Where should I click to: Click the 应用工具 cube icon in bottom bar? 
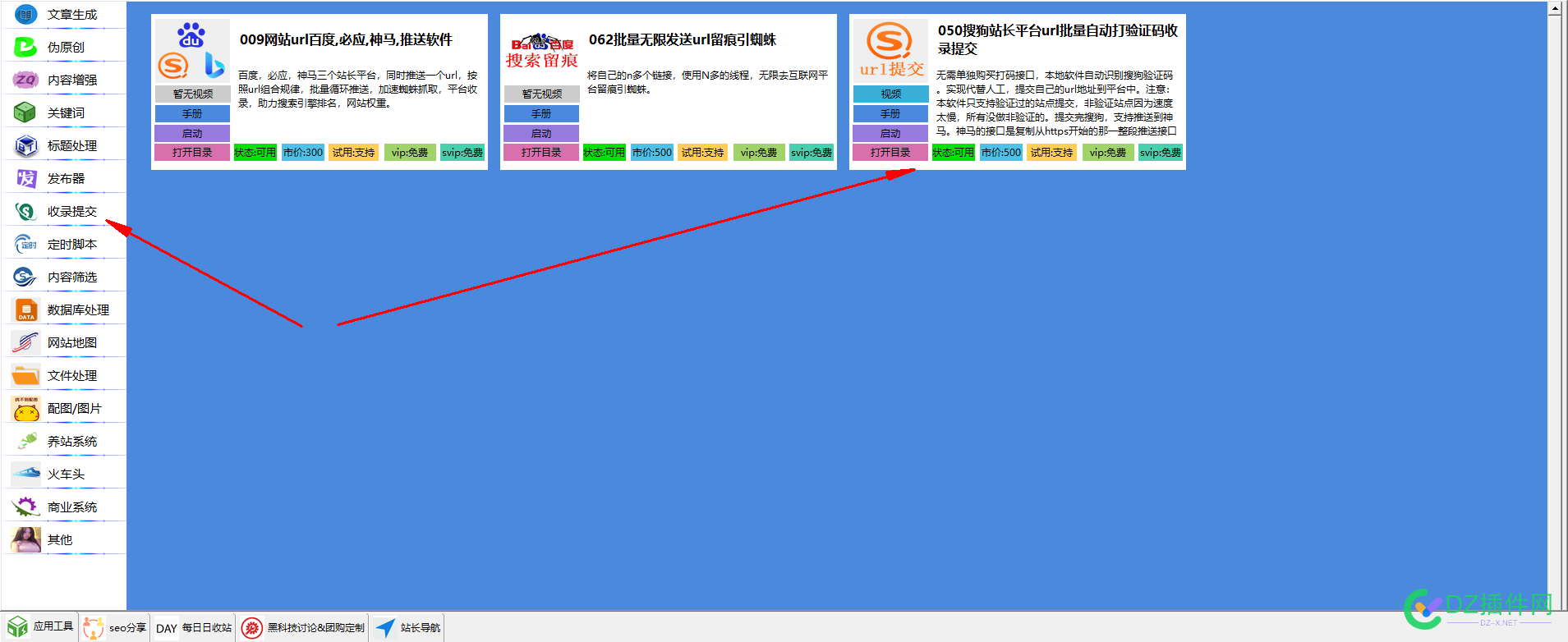point(17,627)
